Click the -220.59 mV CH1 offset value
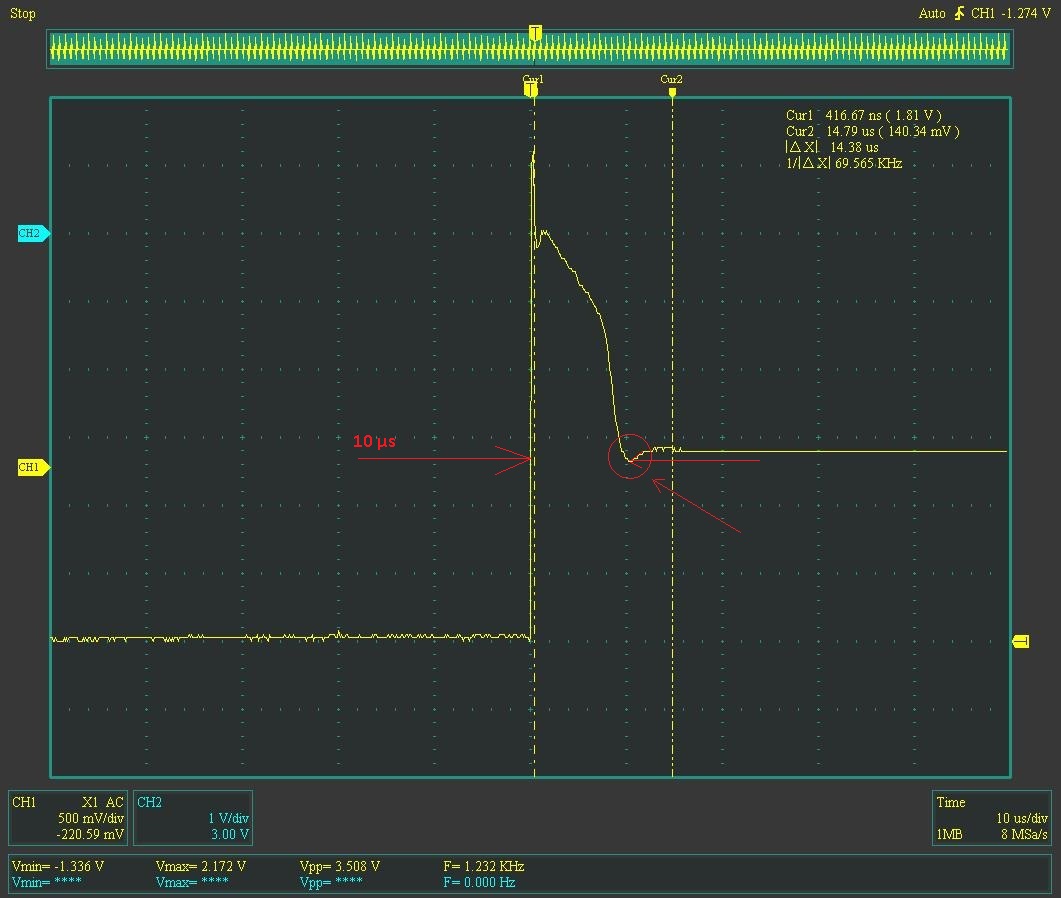Image resolution: width=1061 pixels, height=898 pixels. click(x=90, y=834)
